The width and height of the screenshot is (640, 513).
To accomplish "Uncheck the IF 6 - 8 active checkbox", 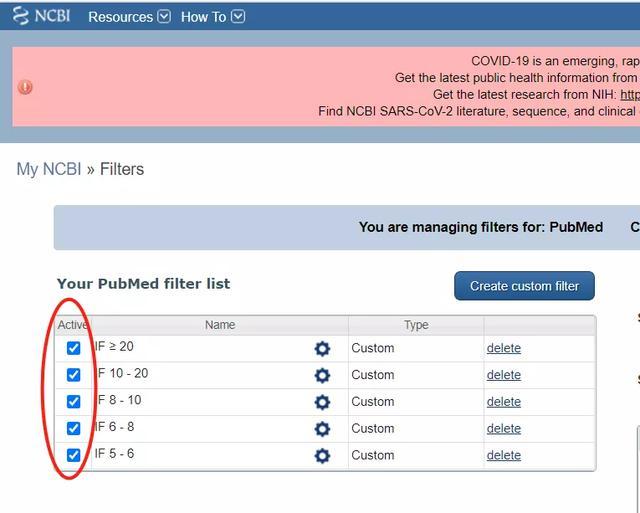I will (x=73, y=428).
